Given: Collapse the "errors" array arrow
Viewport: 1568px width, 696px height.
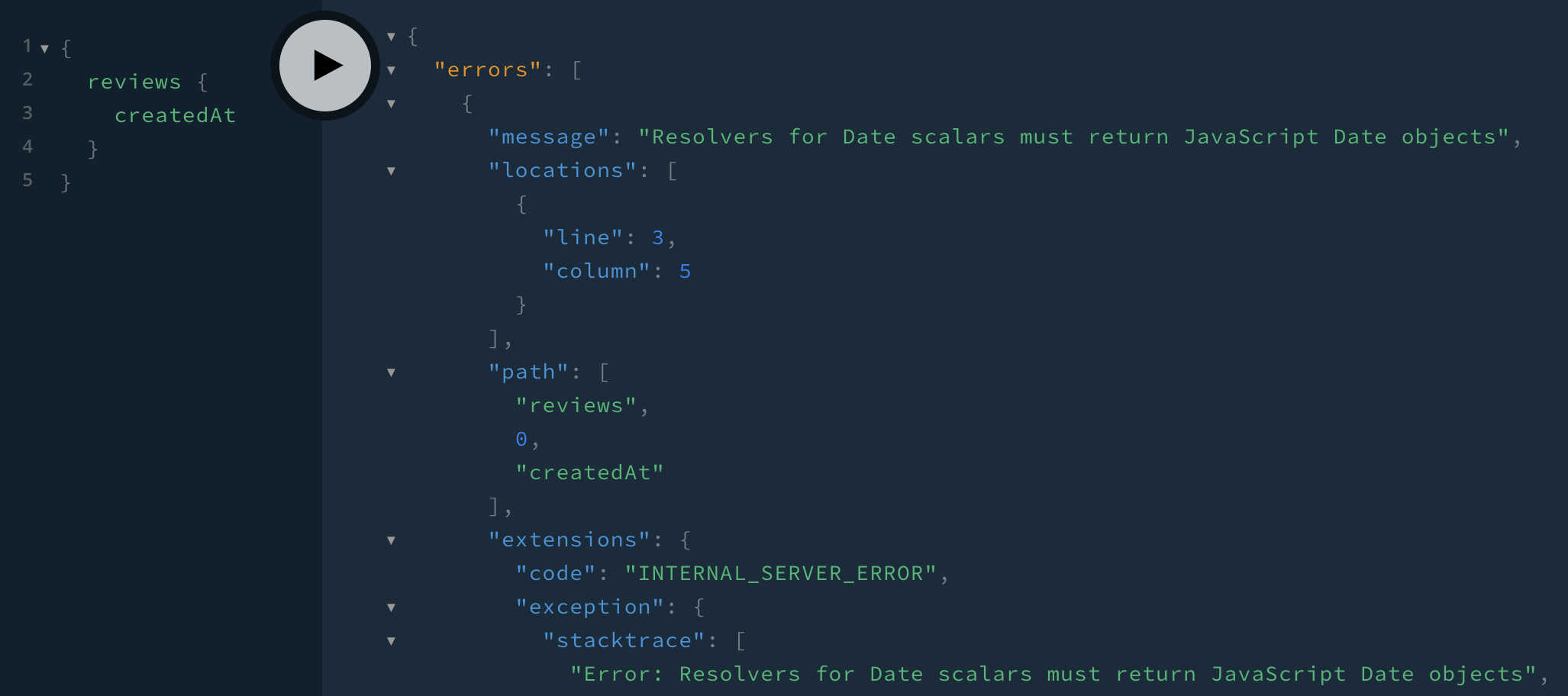Looking at the screenshot, I should [x=391, y=70].
